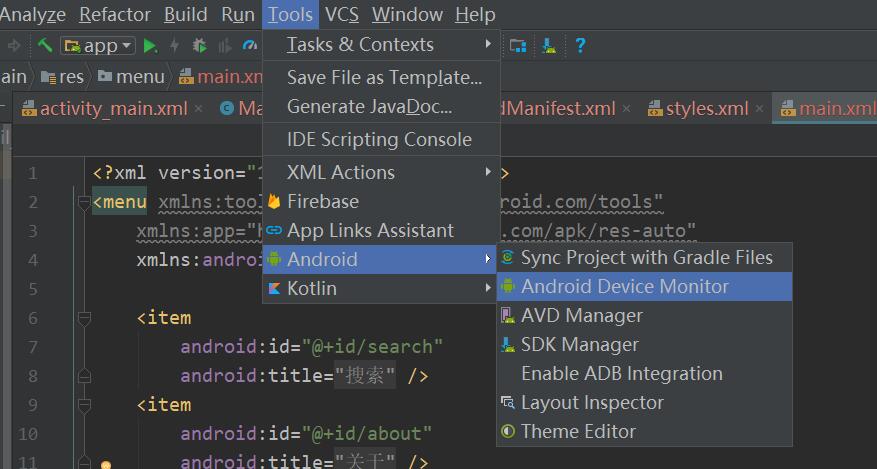This screenshot has width=877, height=469.
Task: Toggle Enable ADB Integration
Action: click(x=644, y=373)
